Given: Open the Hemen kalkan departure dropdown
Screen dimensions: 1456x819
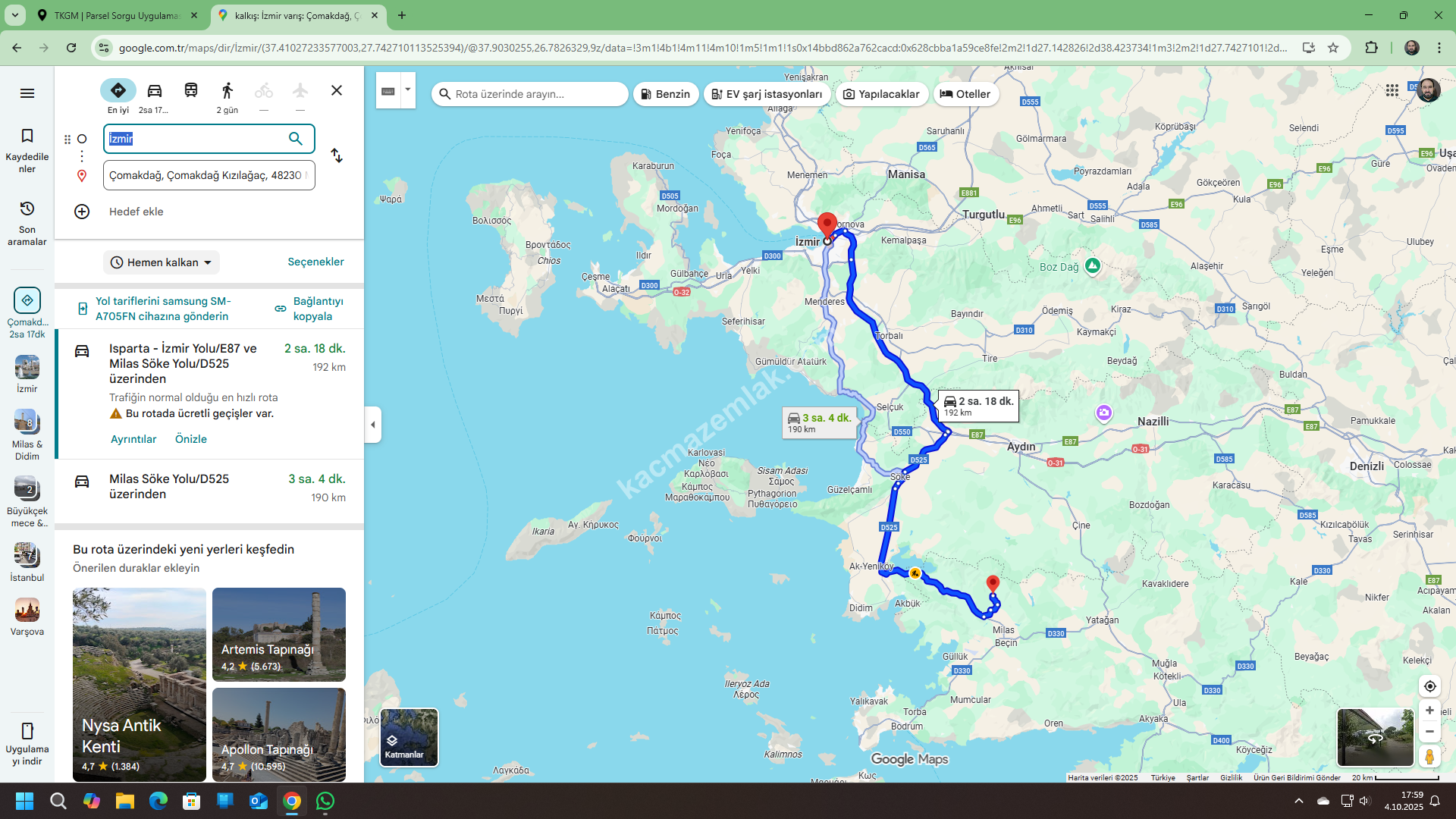Looking at the screenshot, I should coord(162,262).
